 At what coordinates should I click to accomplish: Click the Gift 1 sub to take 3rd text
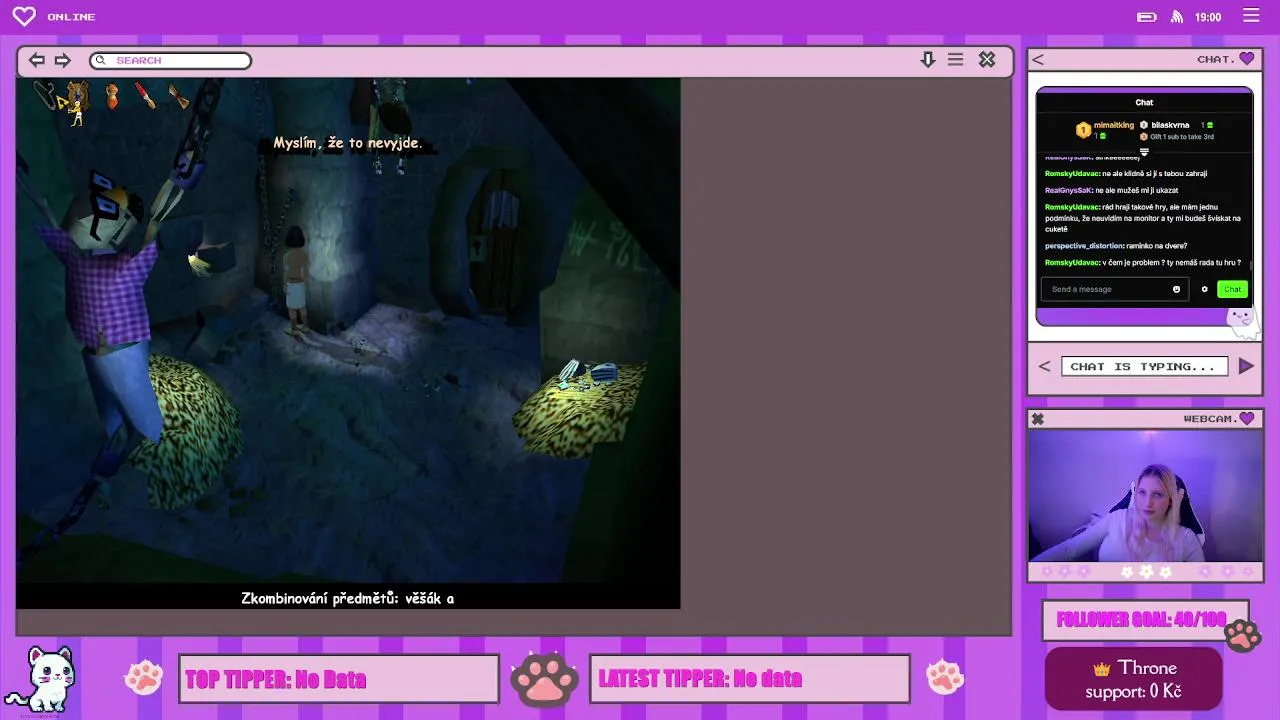tap(1182, 136)
